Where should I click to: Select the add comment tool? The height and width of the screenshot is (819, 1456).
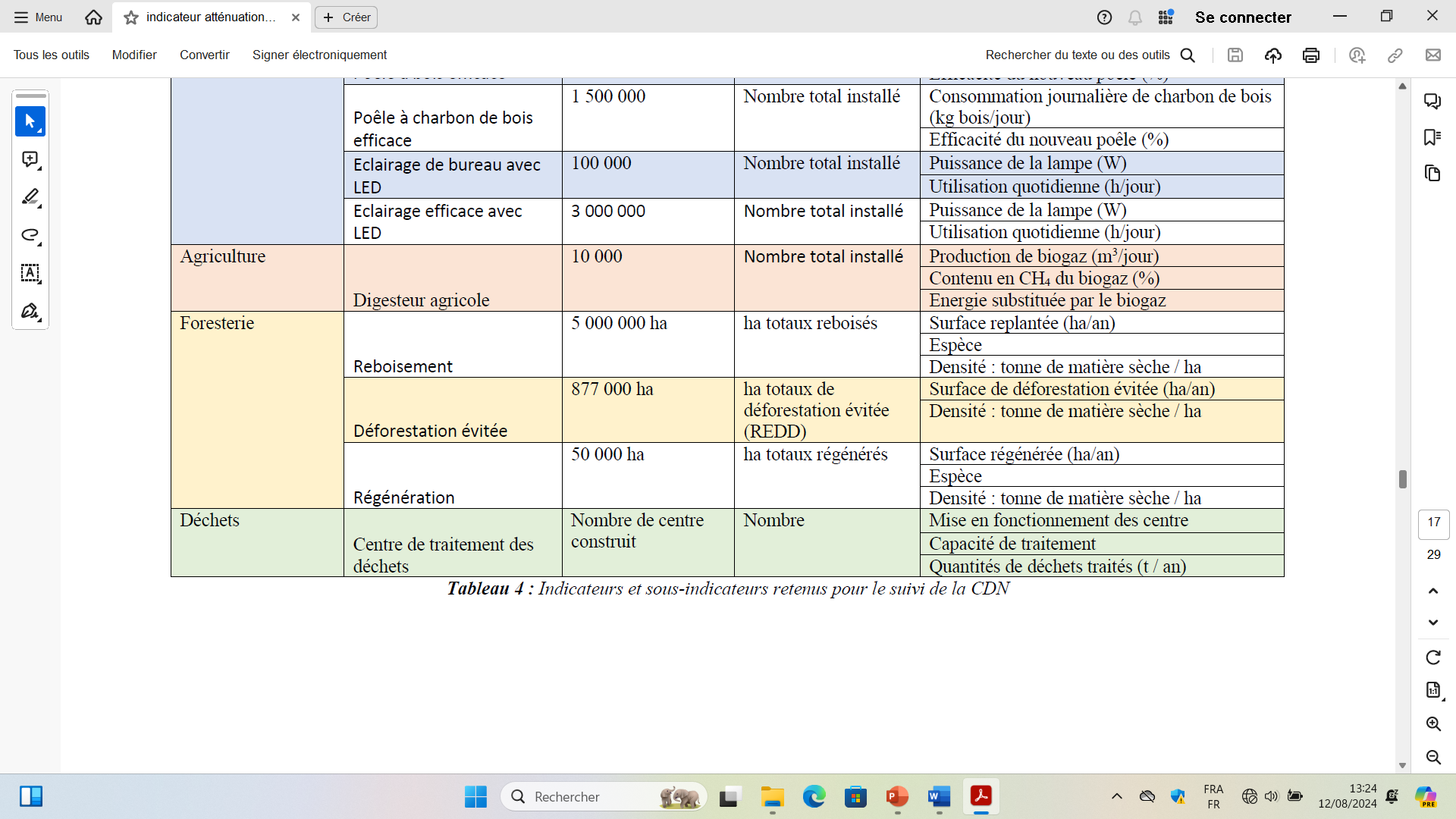click(30, 159)
